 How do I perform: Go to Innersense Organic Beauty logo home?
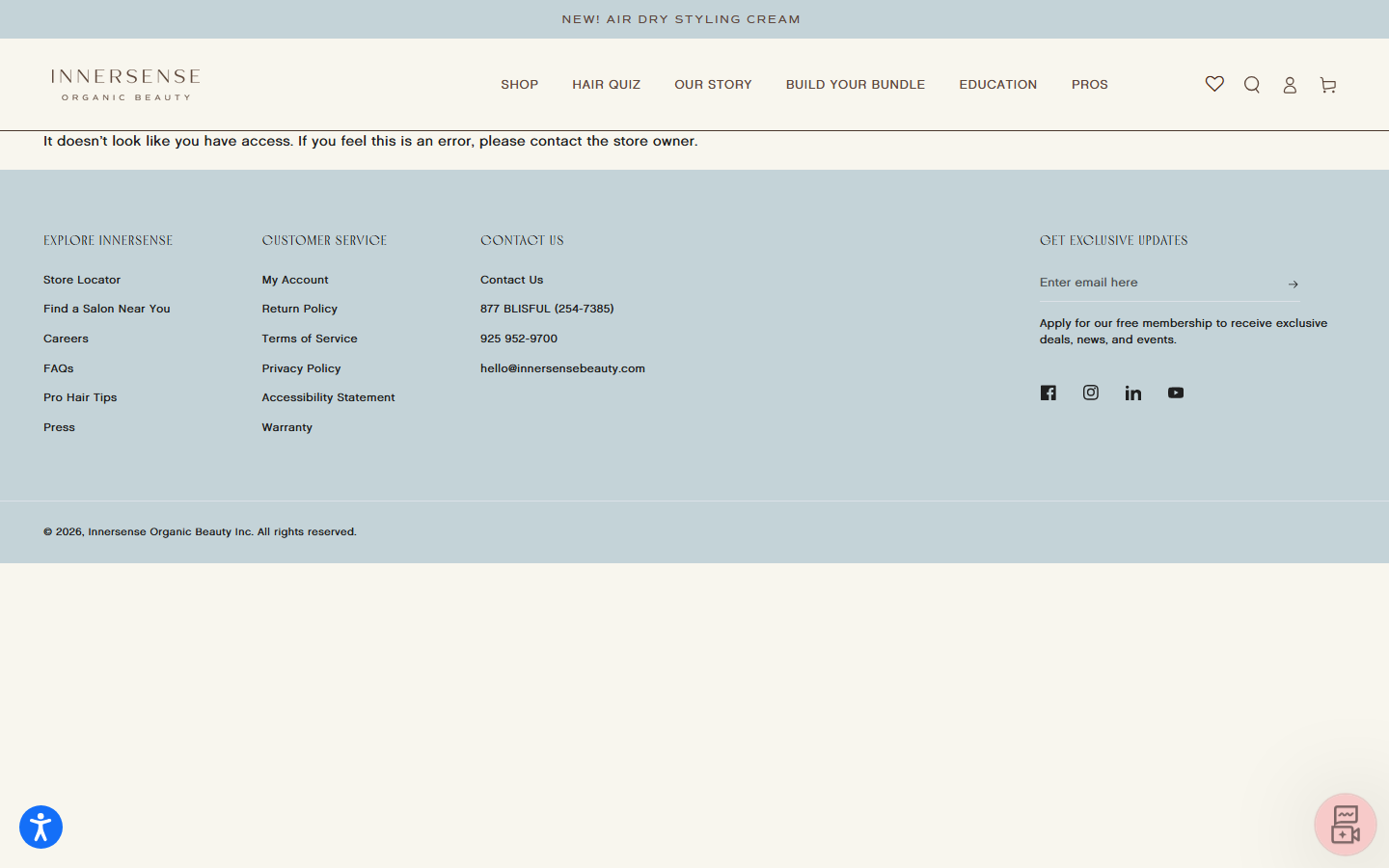pos(125,85)
